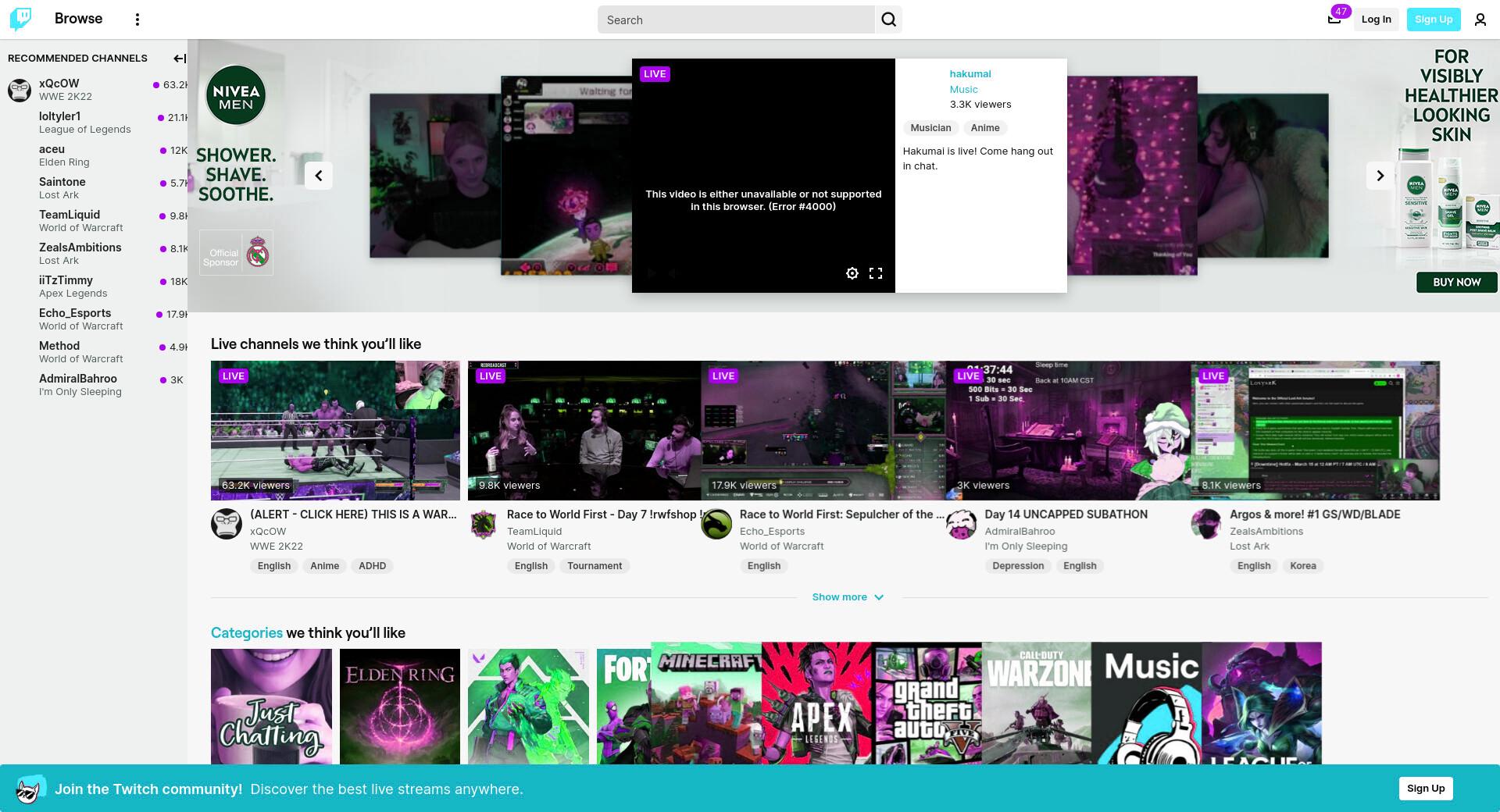Click the Buy Now ad button
Screen dimensions: 1500x812
point(1457,283)
